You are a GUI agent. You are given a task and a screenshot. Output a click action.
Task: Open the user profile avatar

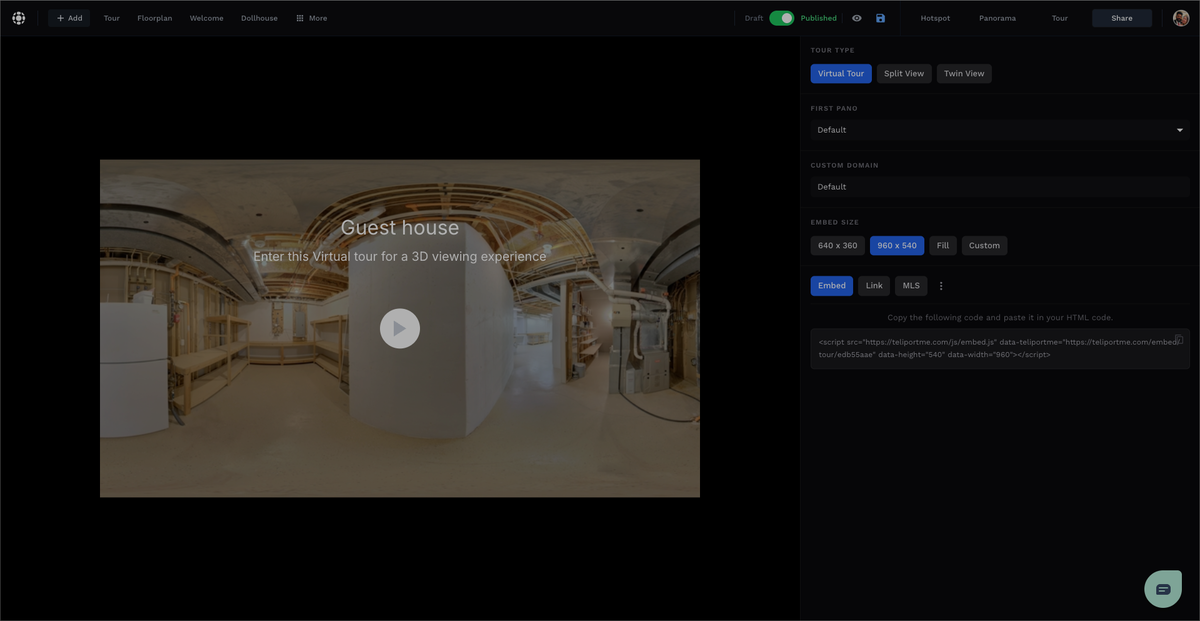[1181, 18]
